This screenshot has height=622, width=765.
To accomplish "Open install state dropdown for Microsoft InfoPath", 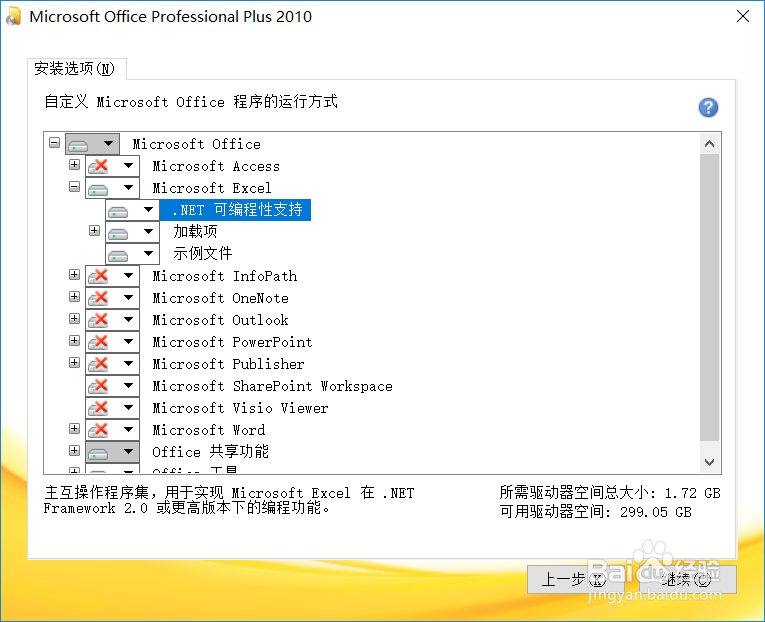I will pyautogui.click(x=112, y=276).
